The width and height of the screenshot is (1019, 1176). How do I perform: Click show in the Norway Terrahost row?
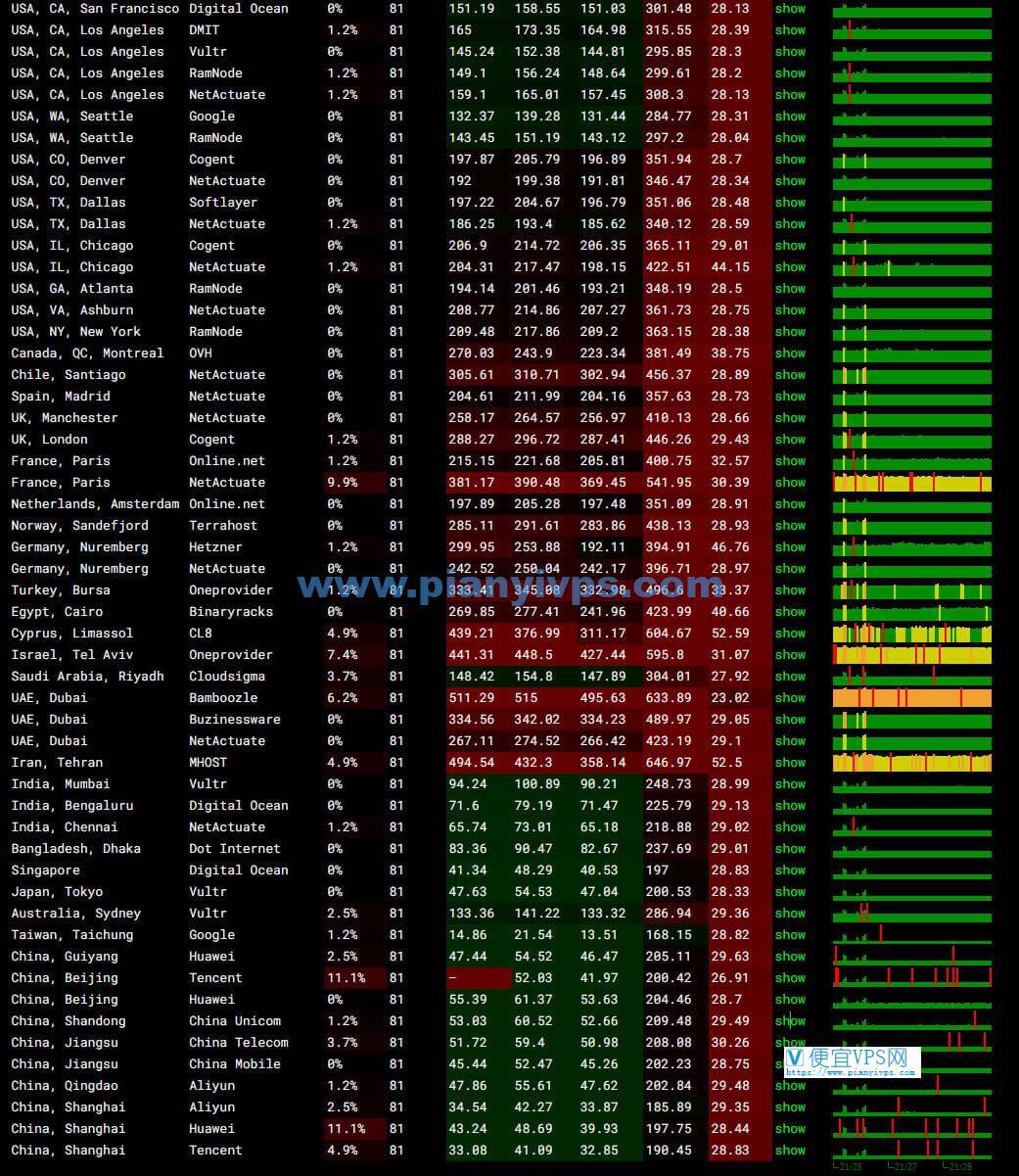point(790,526)
